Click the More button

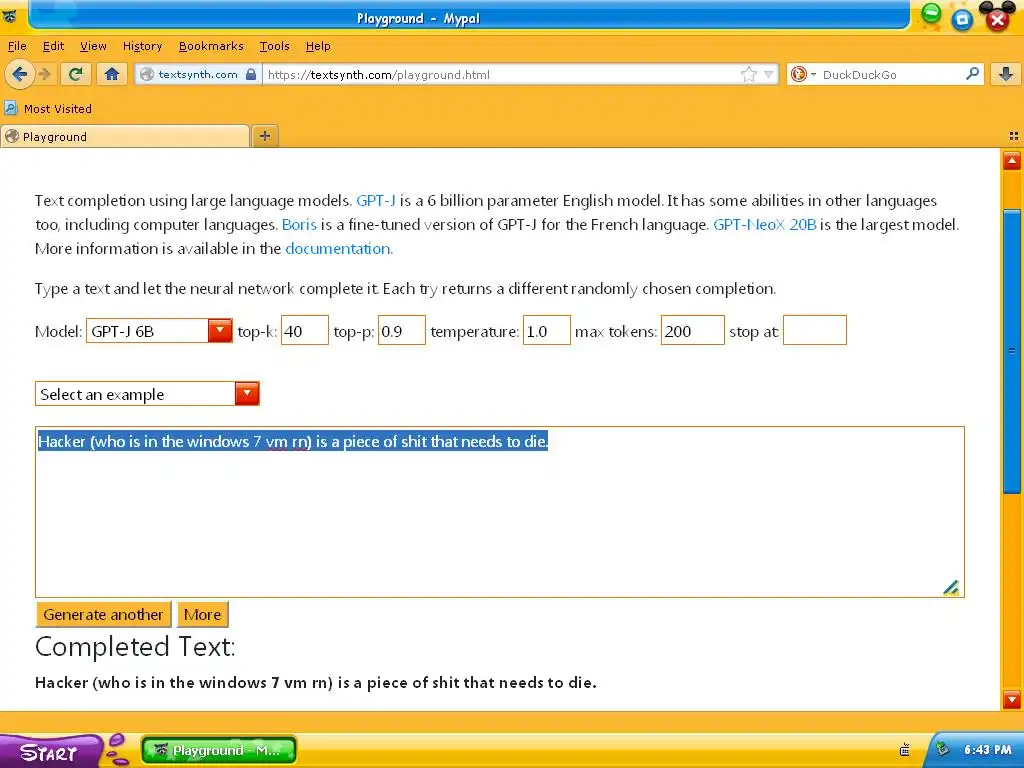click(202, 615)
